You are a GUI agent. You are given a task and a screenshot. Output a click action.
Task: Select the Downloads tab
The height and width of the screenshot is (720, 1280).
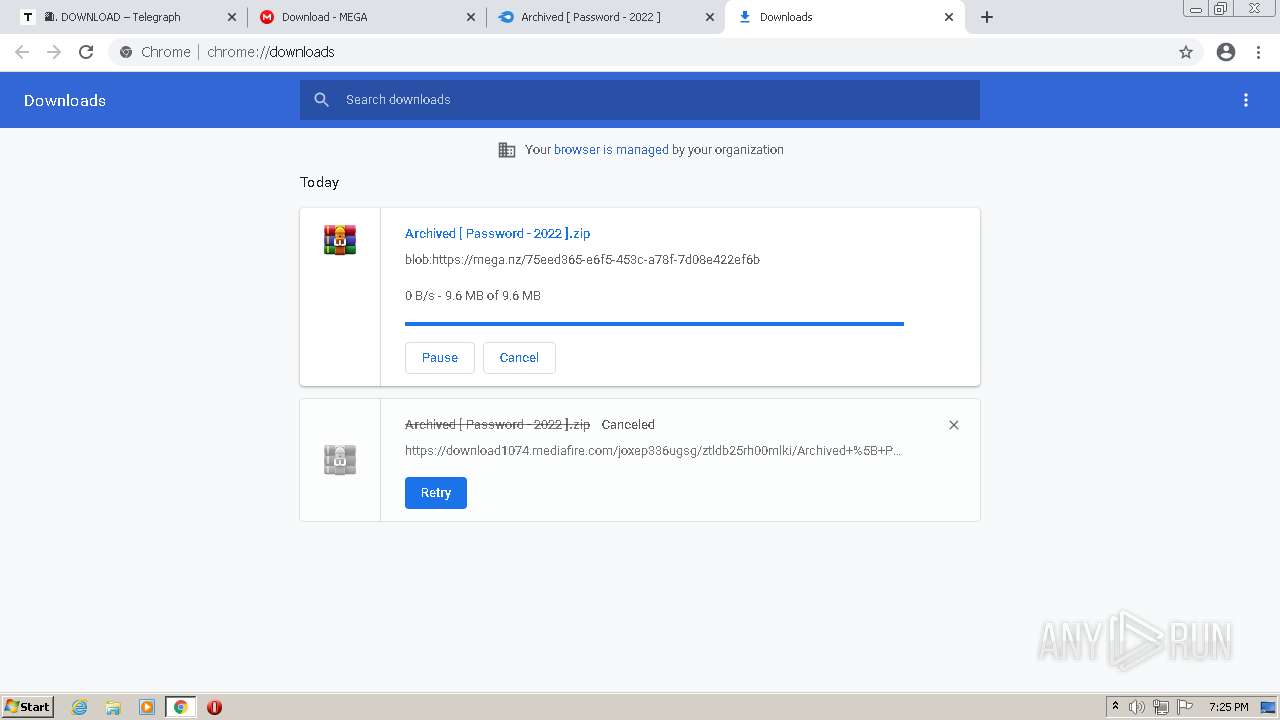(x=843, y=17)
